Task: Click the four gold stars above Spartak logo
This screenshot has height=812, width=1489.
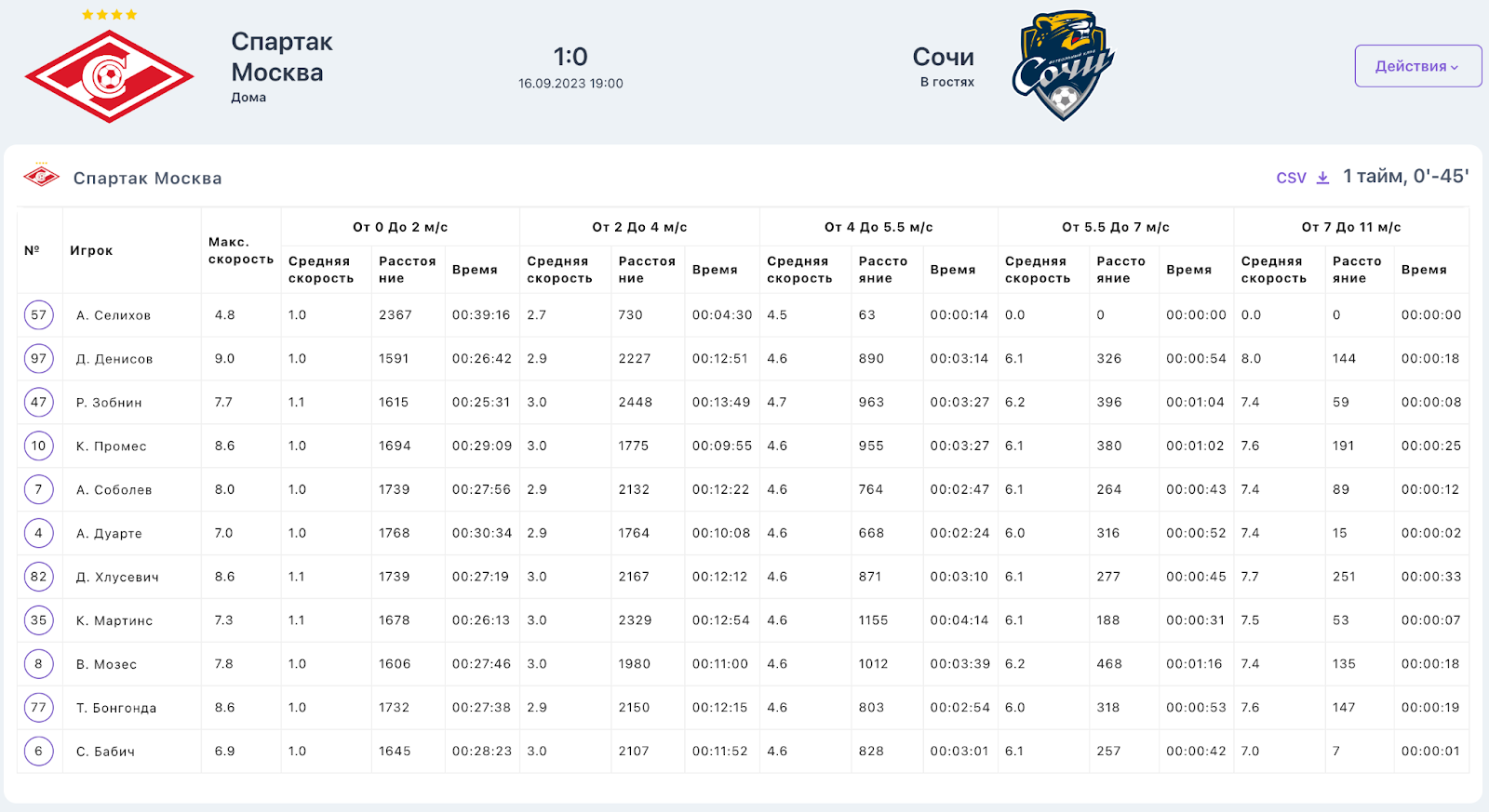Action: coord(109,15)
